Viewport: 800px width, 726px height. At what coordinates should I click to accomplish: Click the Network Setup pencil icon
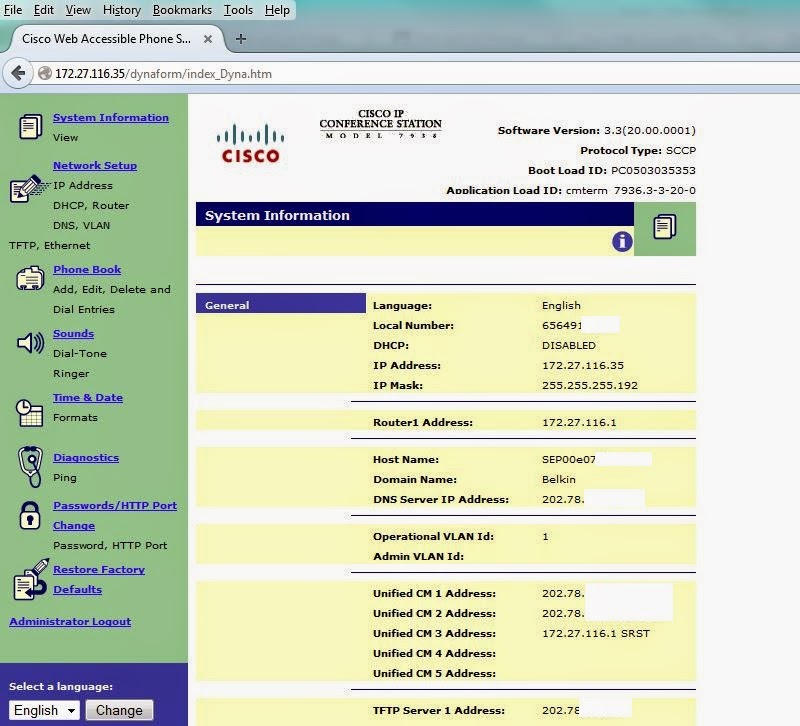[30, 188]
